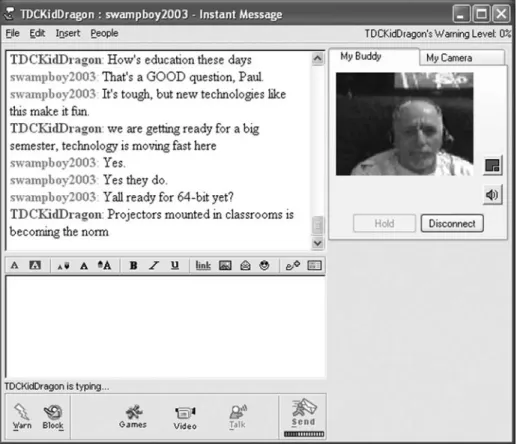Viewport: 517px width, 444px height.
Task: Decrease font size with the small A icon
Action: click(63, 266)
